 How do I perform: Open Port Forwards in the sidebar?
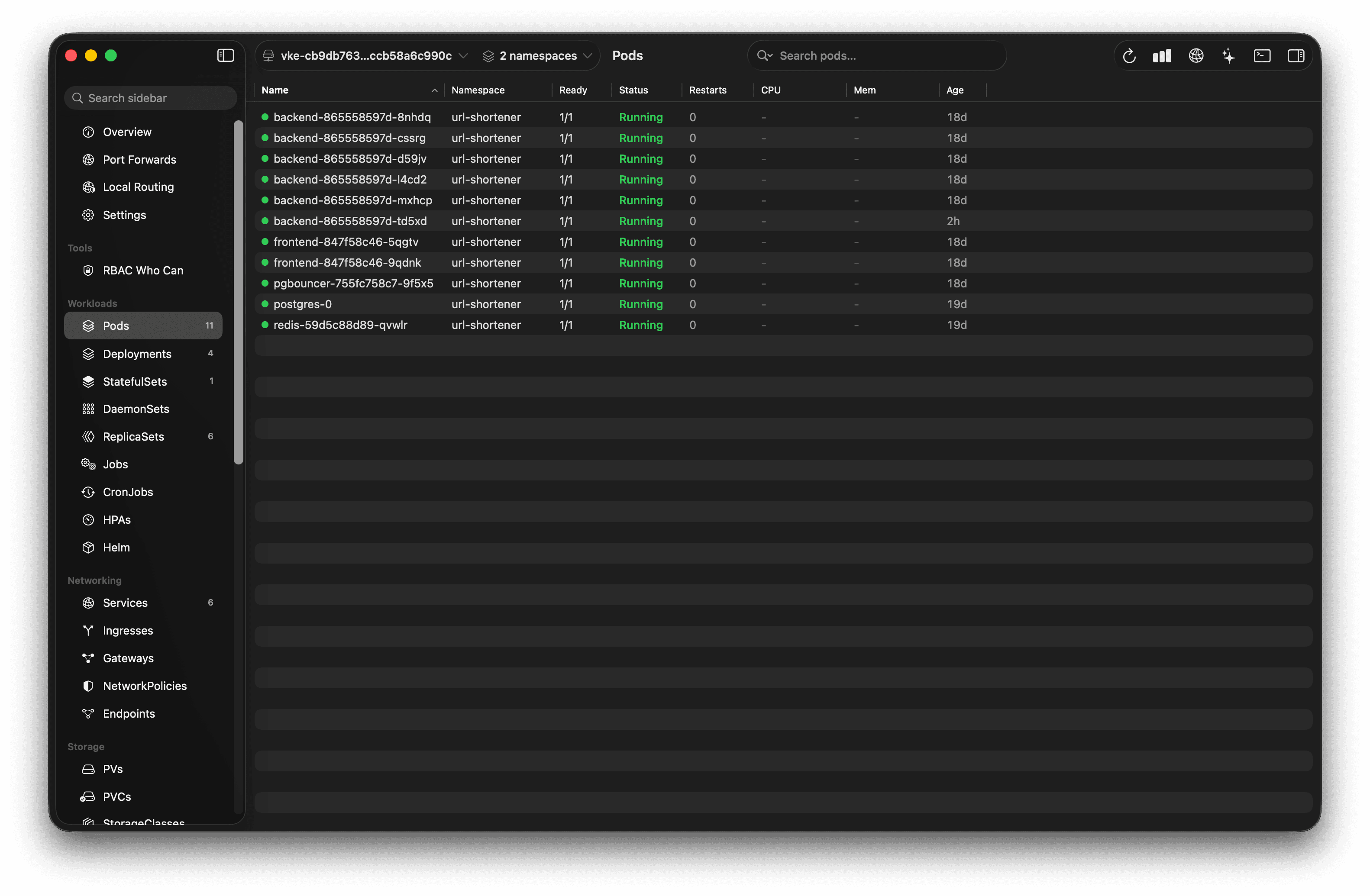(x=143, y=159)
